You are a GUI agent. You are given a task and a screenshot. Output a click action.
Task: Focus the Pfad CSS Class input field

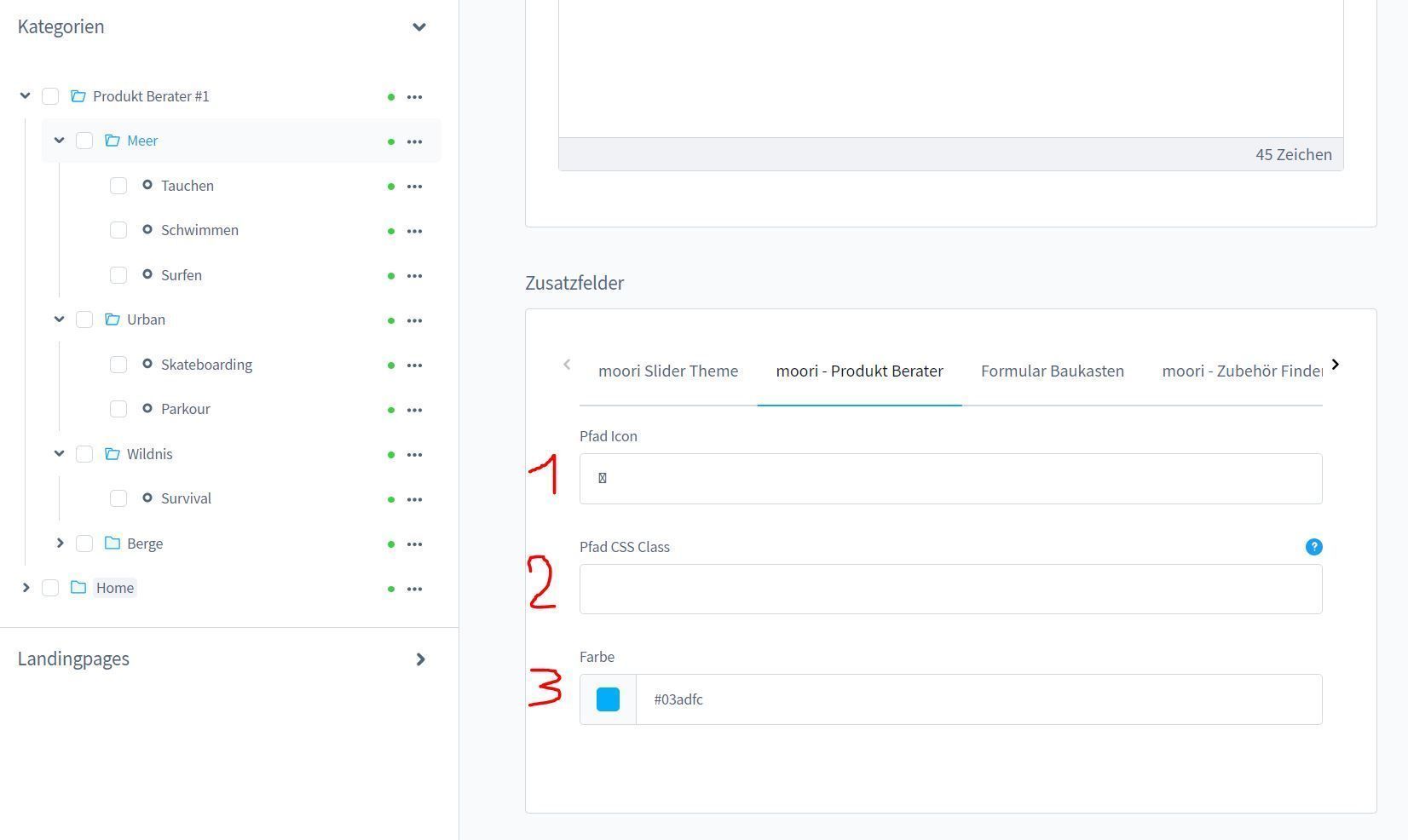(x=950, y=590)
